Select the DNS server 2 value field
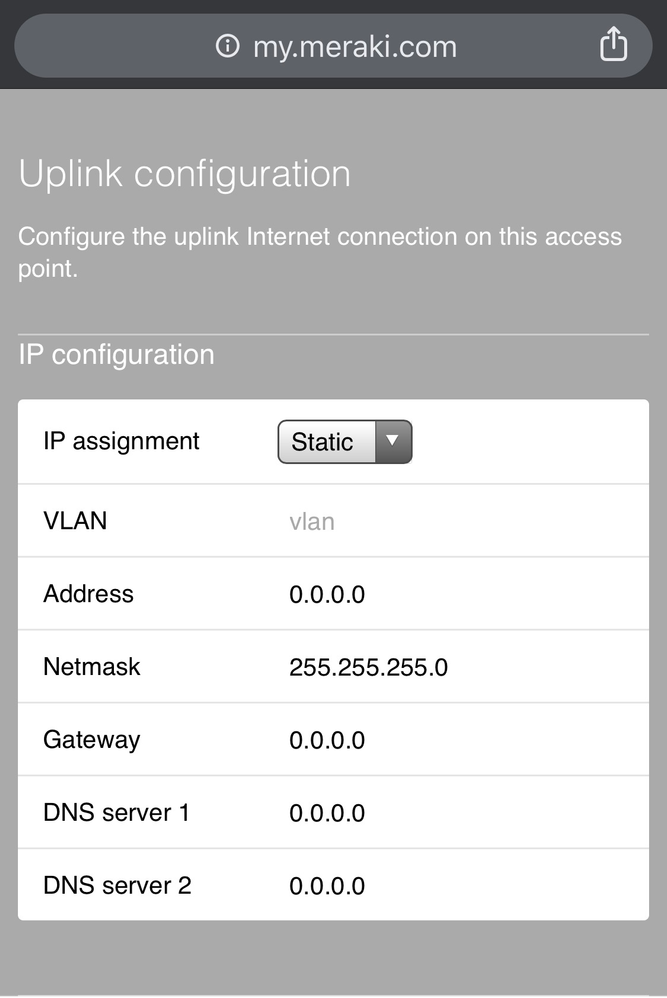This screenshot has width=667, height=998. (327, 886)
